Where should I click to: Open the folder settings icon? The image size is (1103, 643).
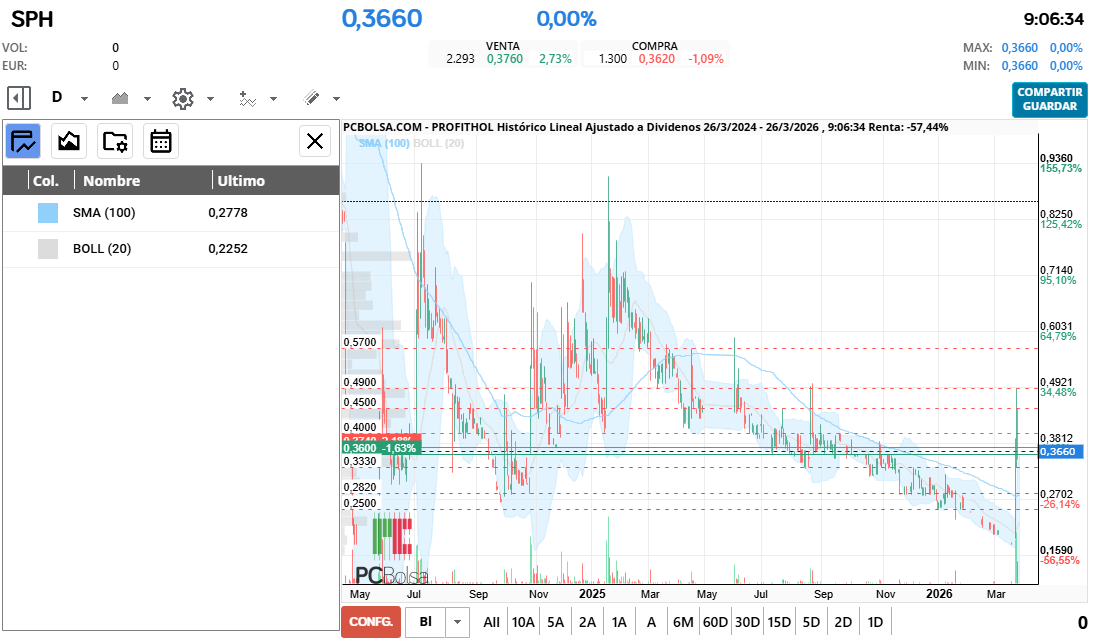pos(115,141)
